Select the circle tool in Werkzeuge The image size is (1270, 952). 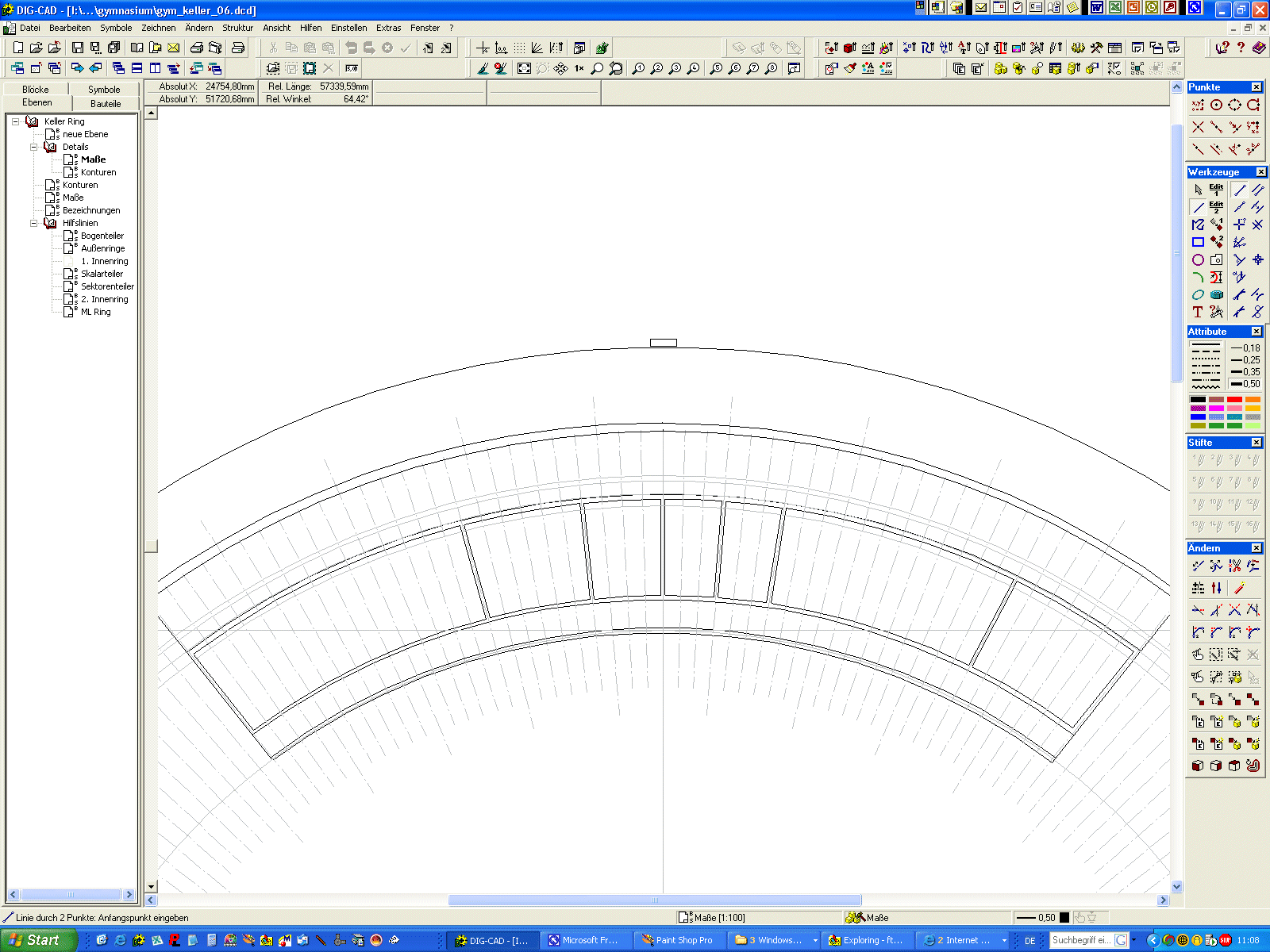1198,259
